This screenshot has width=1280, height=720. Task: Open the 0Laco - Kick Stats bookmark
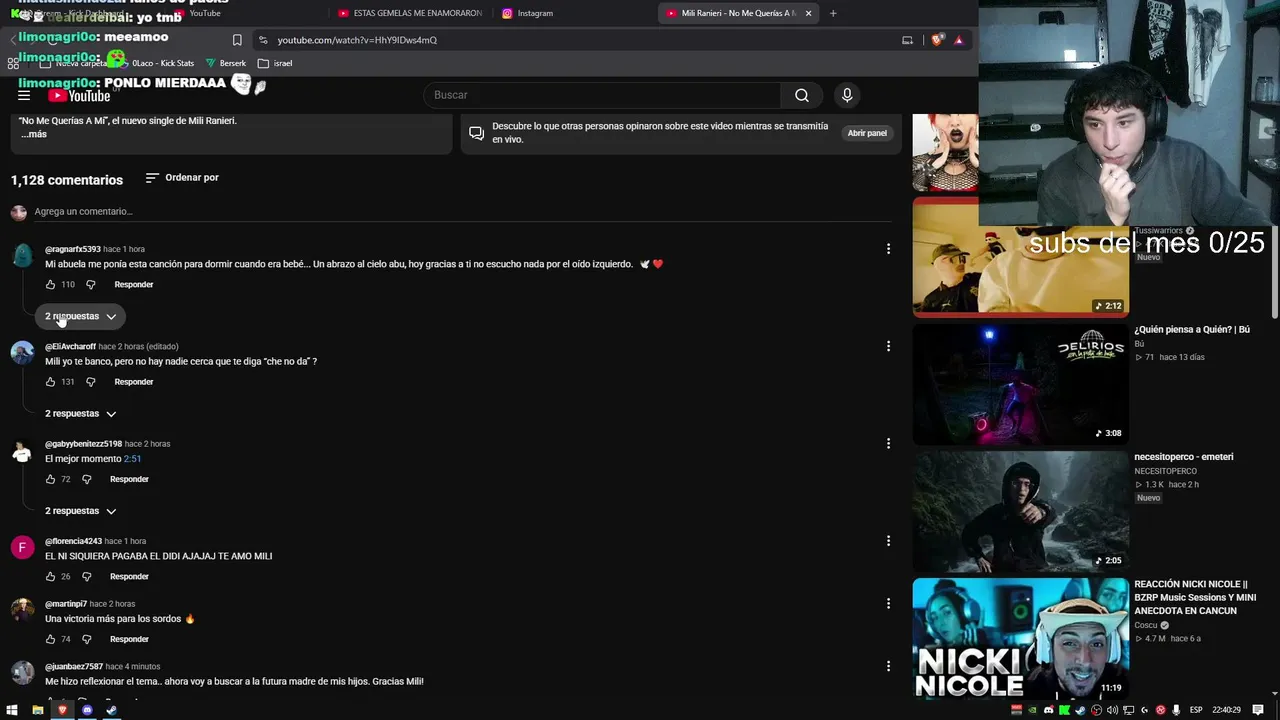[x=156, y=63]
